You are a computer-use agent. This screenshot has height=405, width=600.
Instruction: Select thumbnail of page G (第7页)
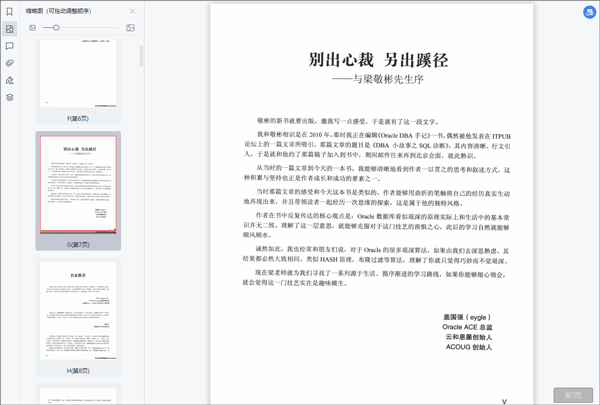tap(78, 184)
